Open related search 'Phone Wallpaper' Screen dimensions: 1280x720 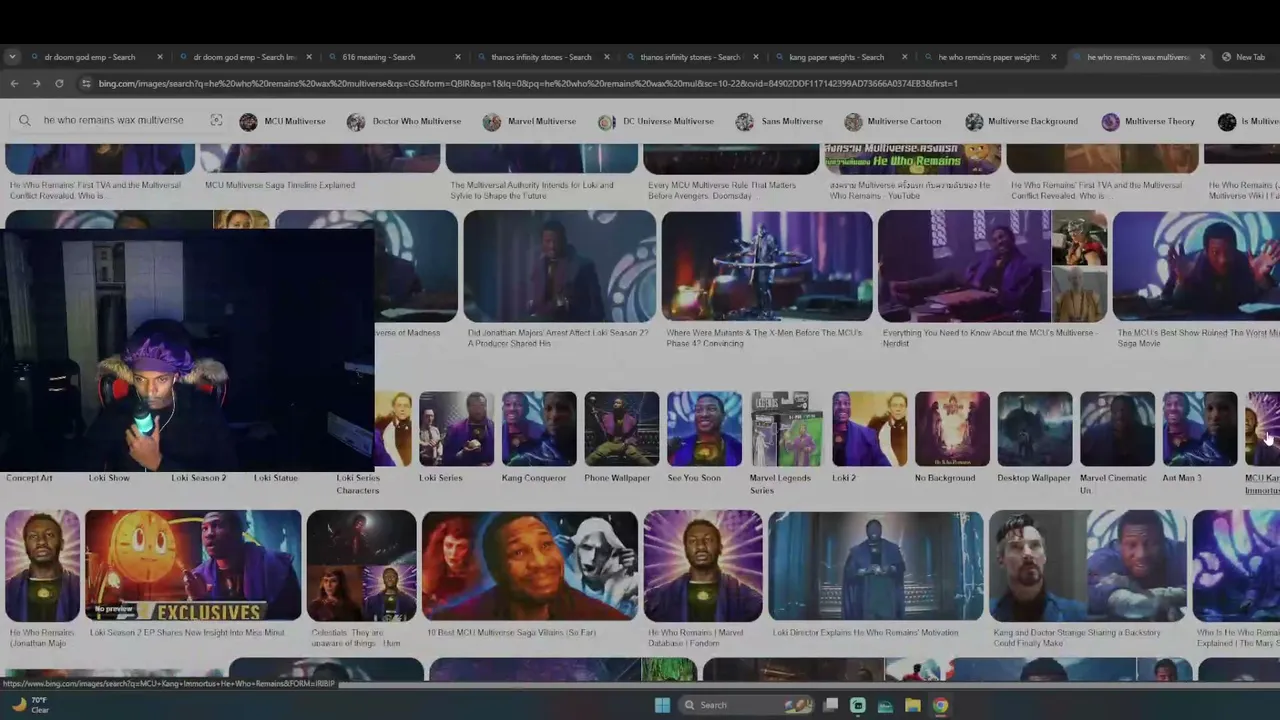(x=621, y=437)
